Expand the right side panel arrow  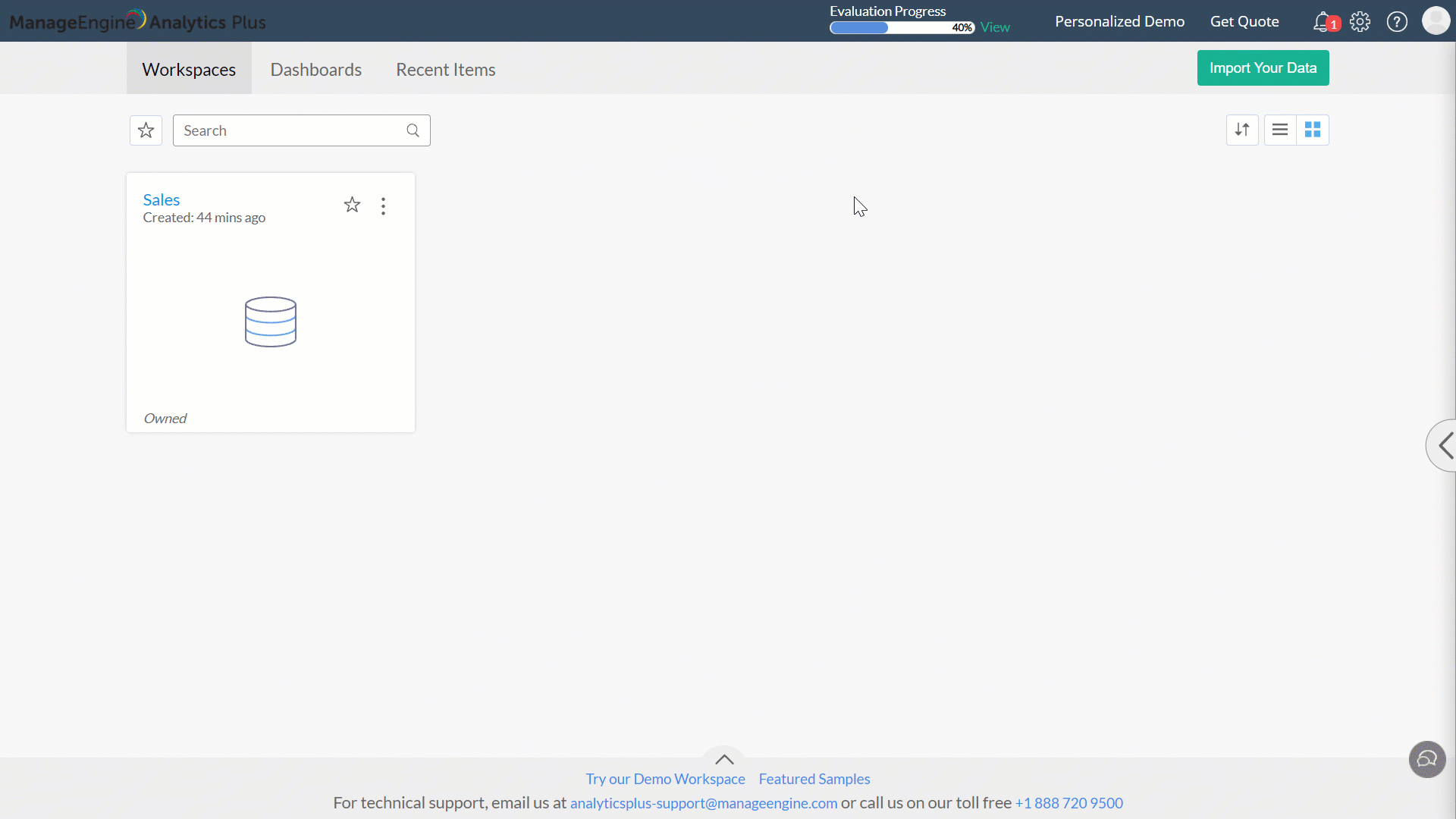(1444, 446)
